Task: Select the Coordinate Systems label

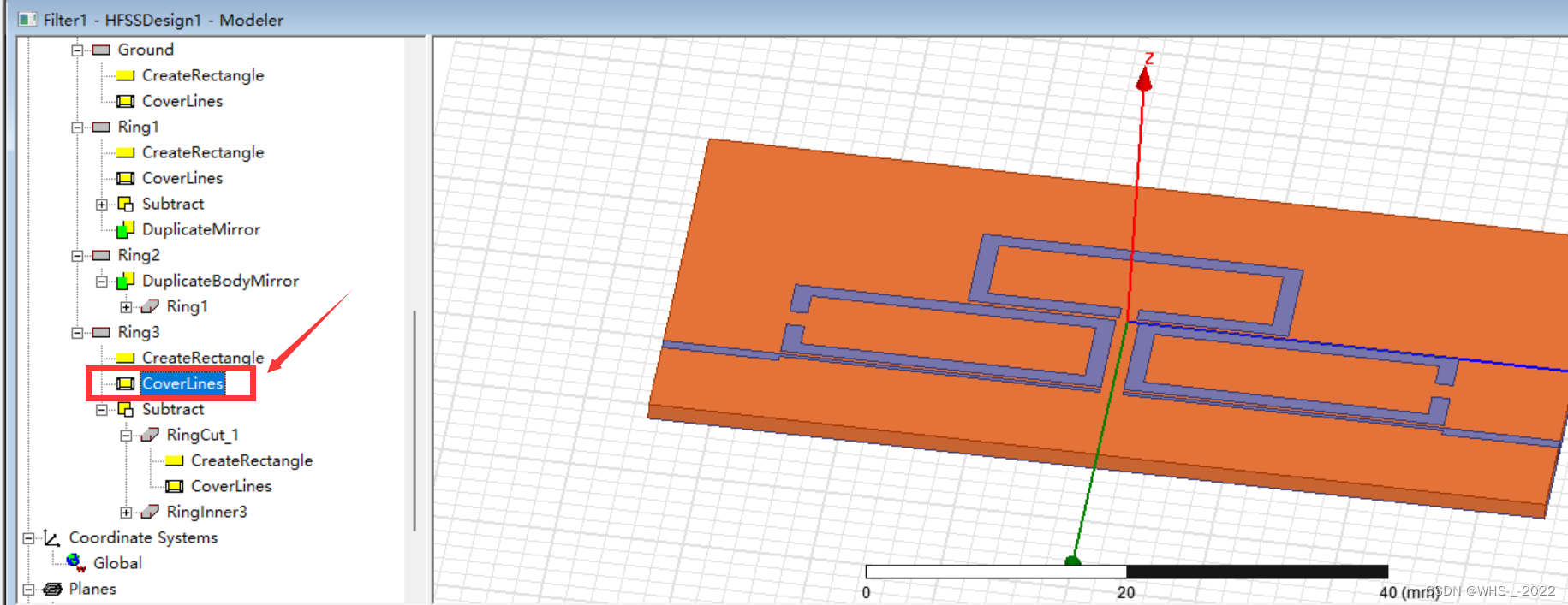Action: click(143, 537)
